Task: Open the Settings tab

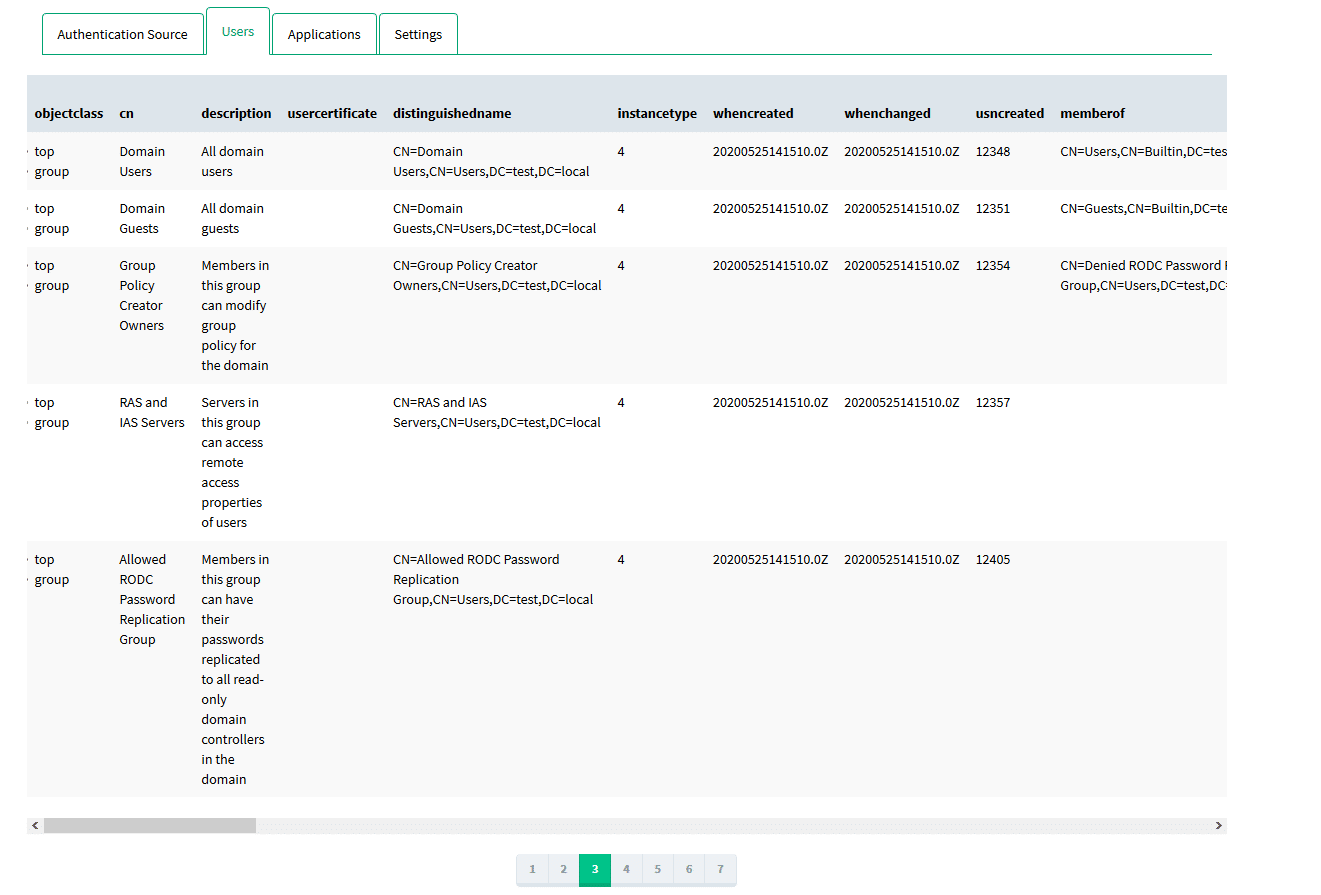Action: [x=418, y=34]
